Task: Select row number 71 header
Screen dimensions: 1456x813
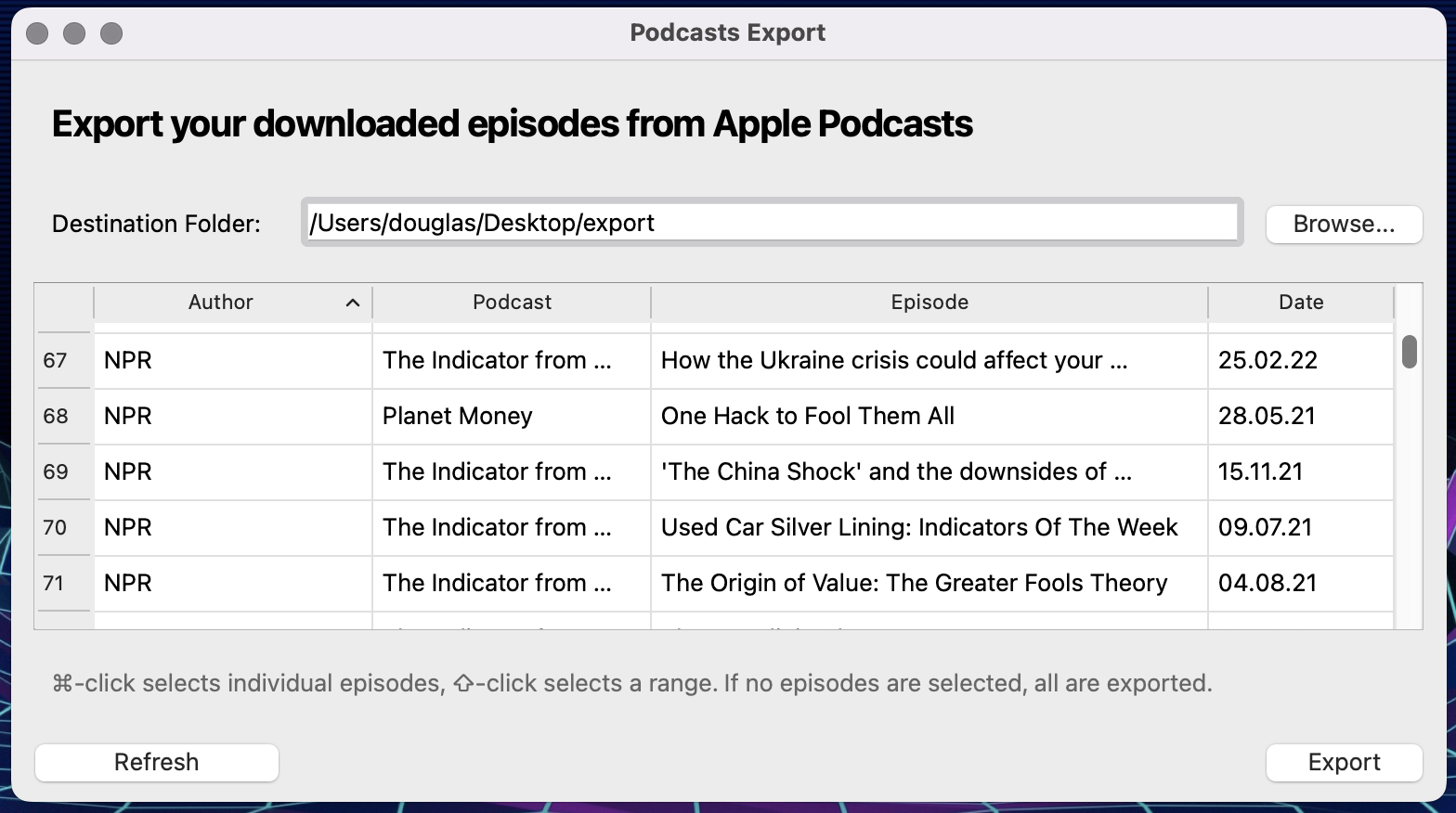Action: 63,583
